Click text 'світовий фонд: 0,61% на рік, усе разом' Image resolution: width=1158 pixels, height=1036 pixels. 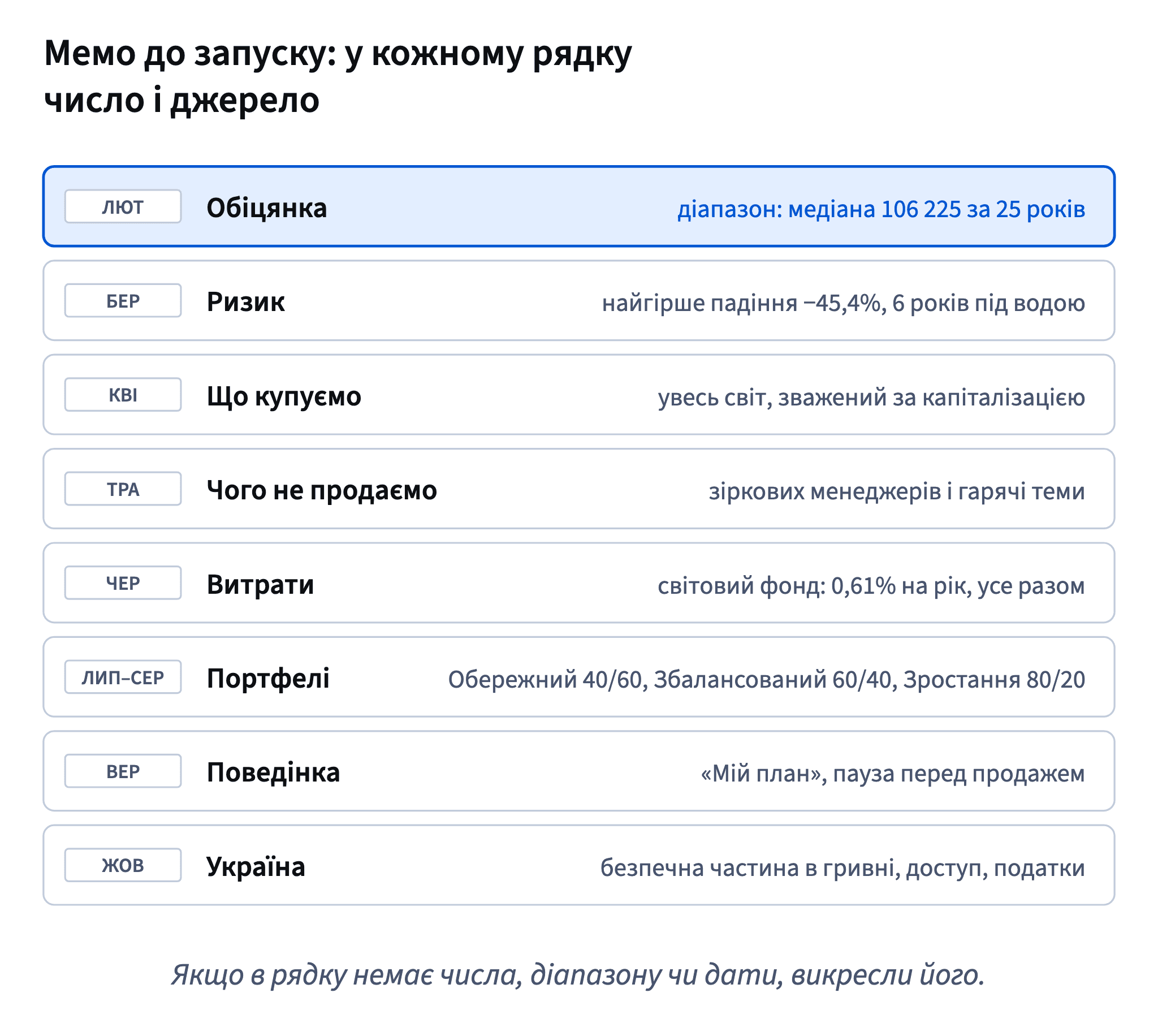[x=872, y=586]
